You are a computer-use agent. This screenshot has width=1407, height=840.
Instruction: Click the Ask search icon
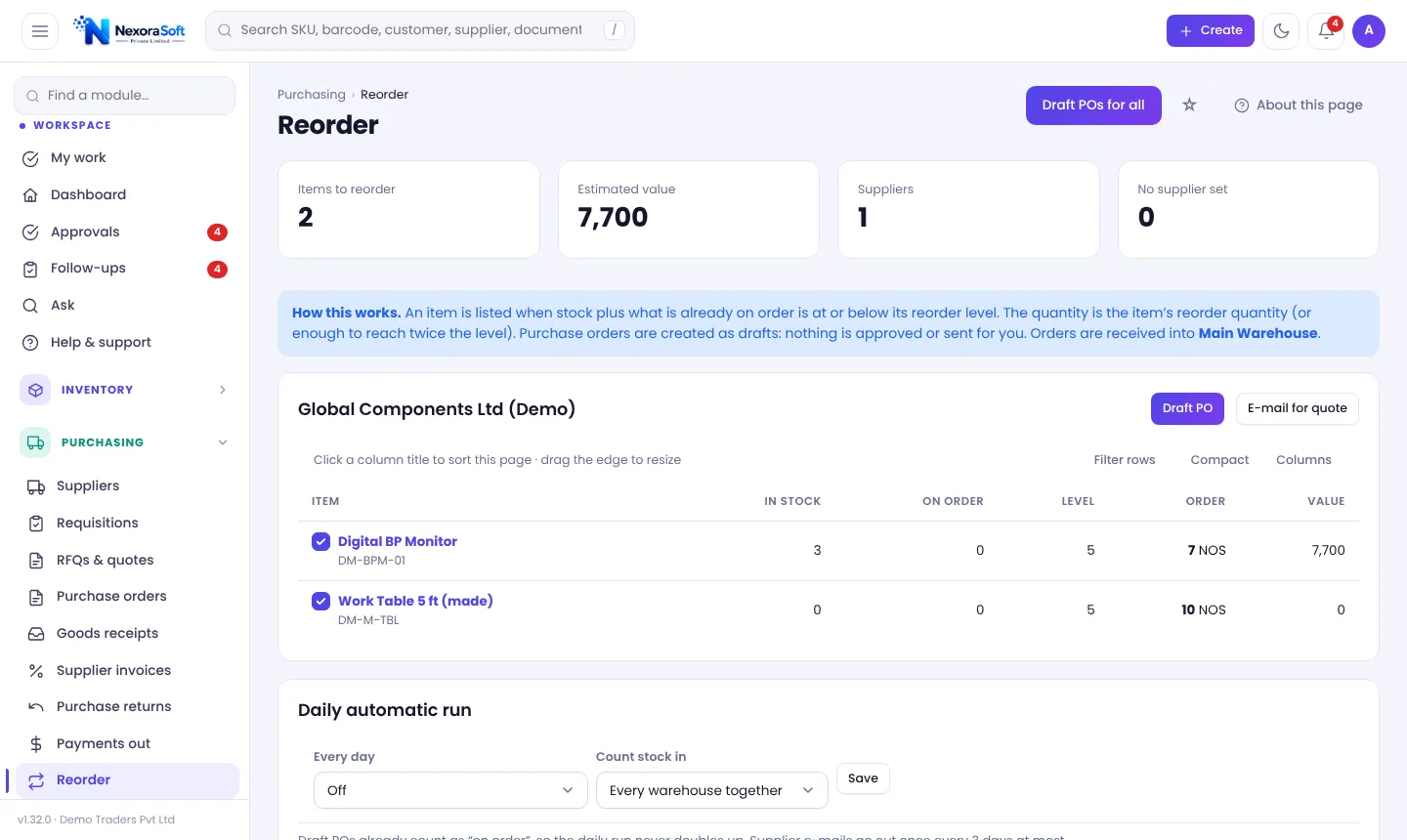tap(30, 305)
